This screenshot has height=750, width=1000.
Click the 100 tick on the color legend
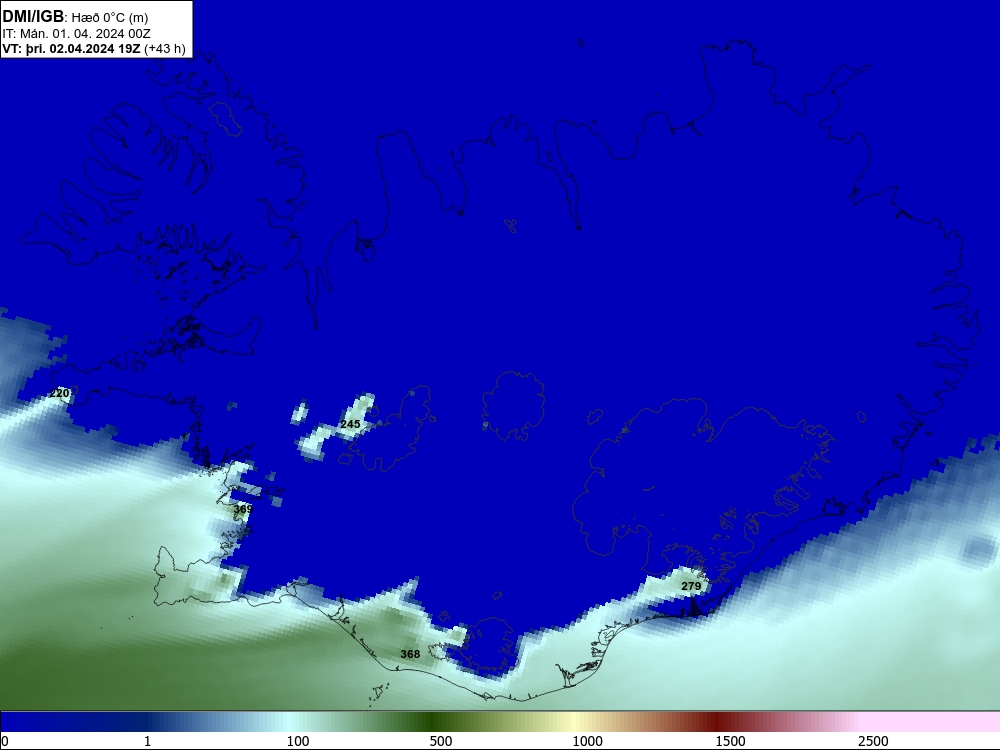(298, 741)
